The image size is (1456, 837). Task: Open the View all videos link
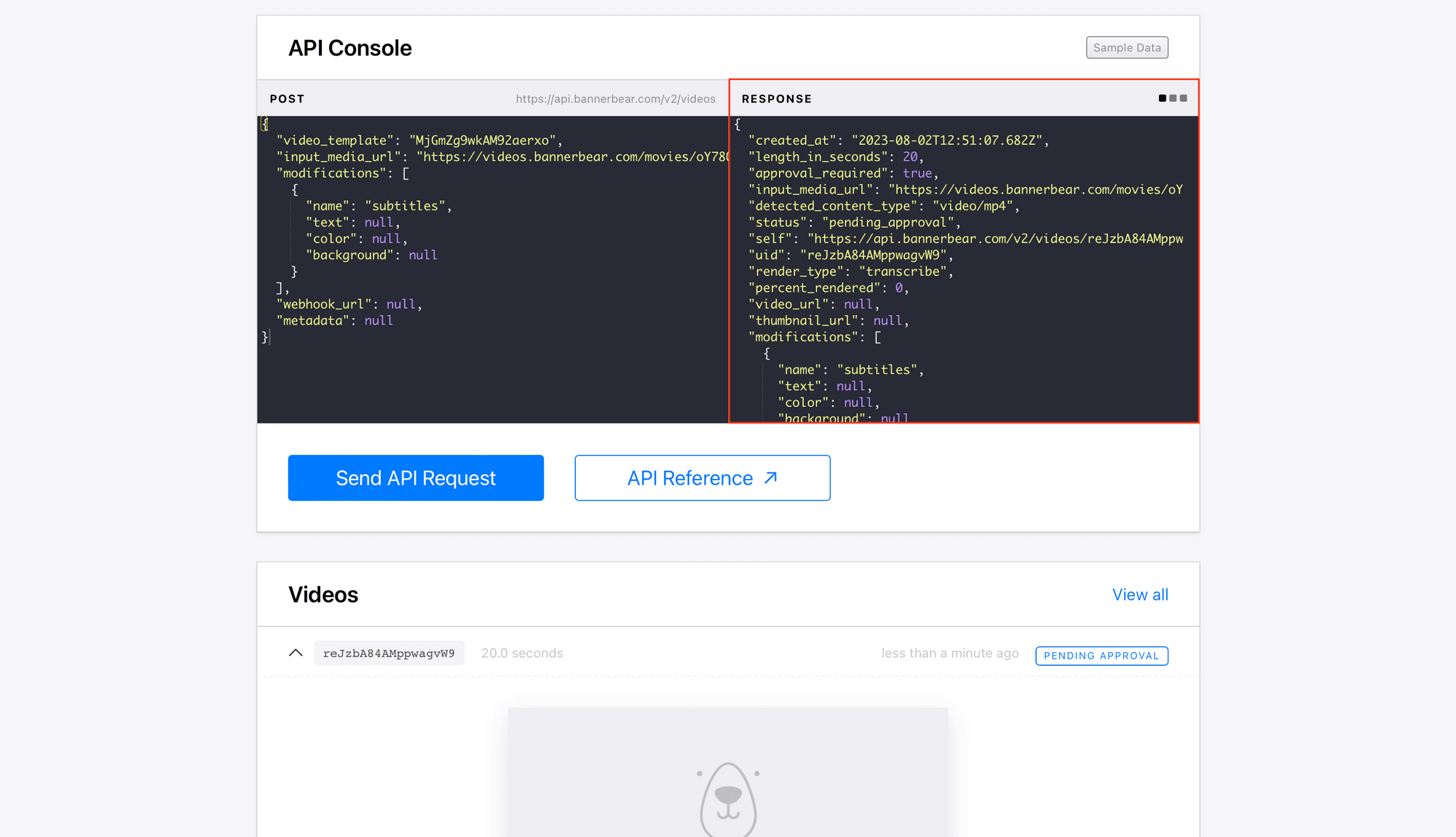coord(1139,595)
